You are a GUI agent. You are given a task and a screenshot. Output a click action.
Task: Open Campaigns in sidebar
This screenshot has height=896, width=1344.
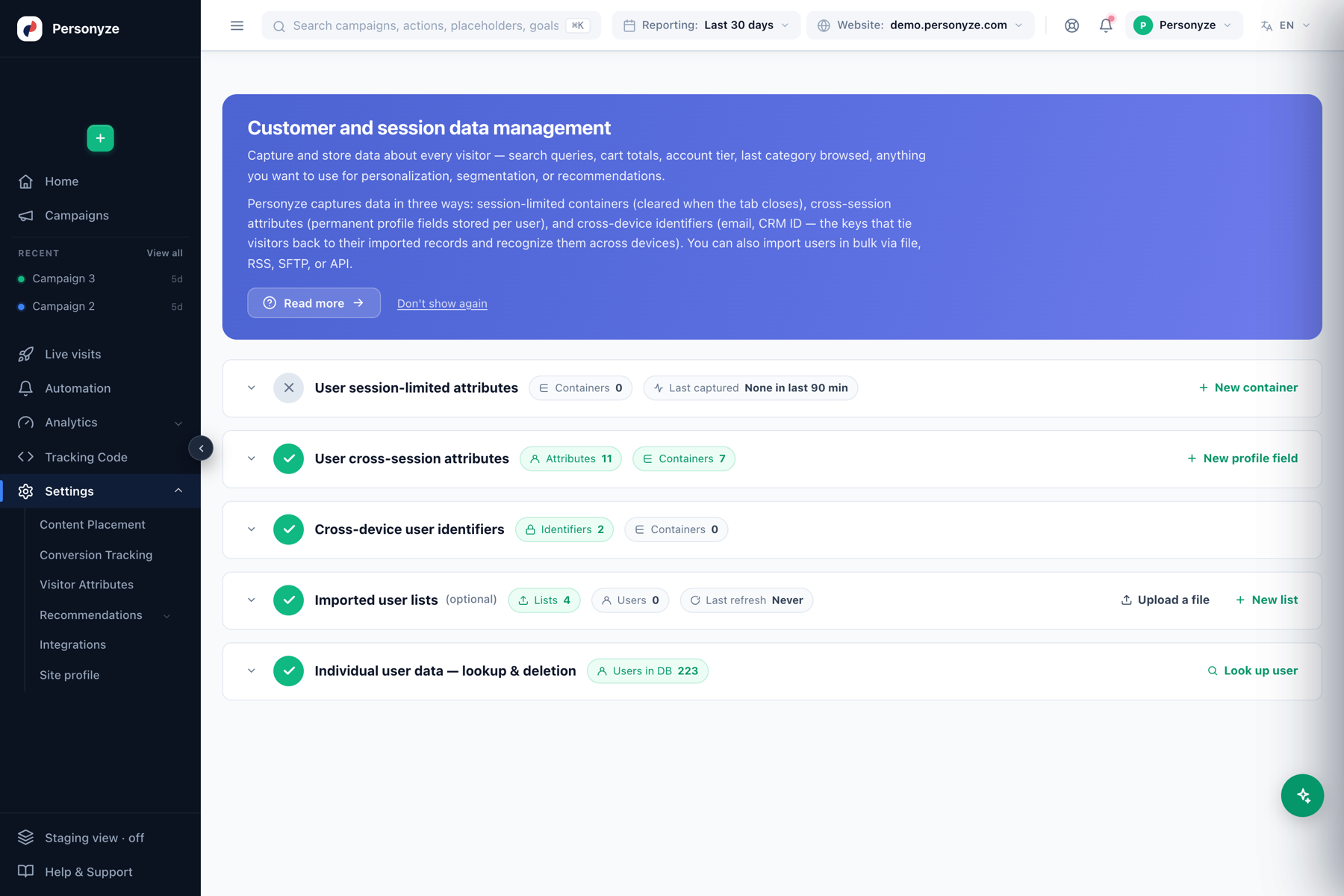[x=100, y=216]
